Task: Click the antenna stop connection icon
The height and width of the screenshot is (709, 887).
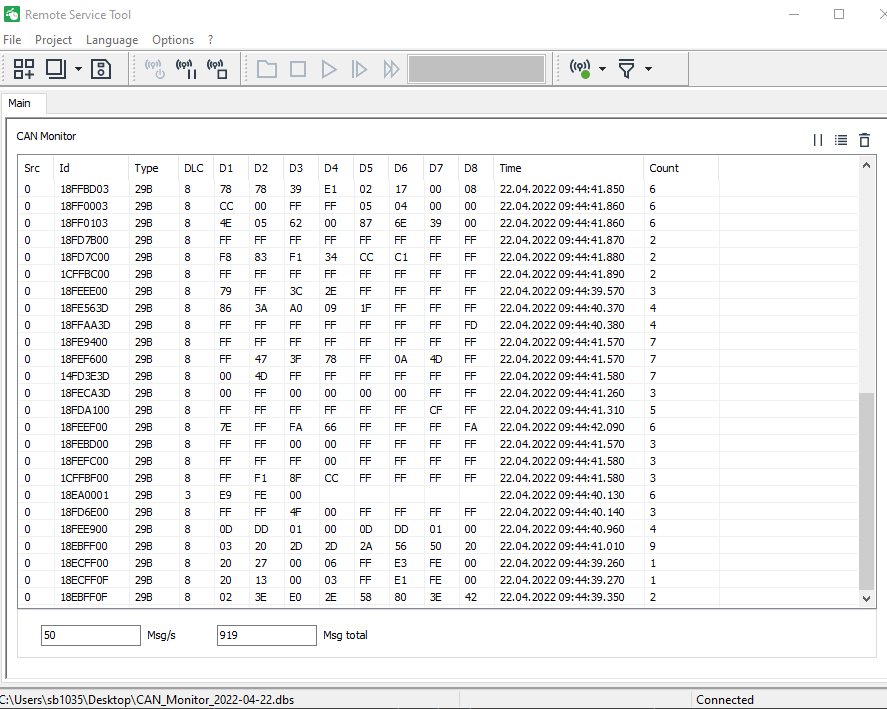Action: (x=217, y=69)
